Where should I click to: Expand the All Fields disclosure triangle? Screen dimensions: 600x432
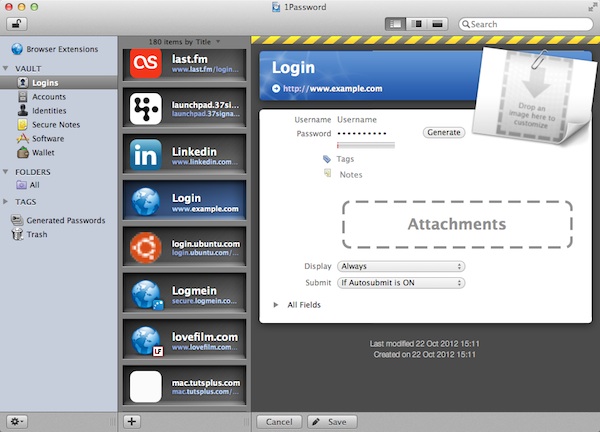pos(276,305)
